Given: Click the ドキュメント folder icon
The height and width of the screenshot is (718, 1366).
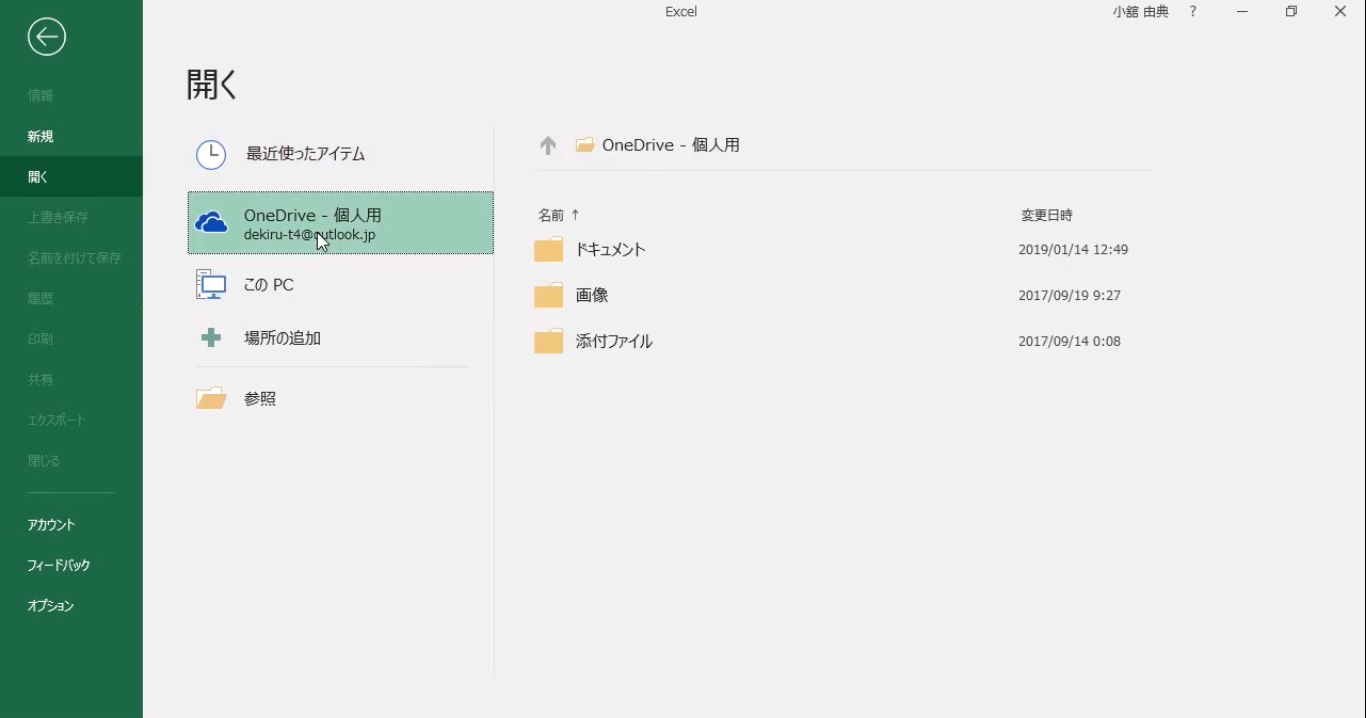Looking at the screenshot, I should [549, 249].
